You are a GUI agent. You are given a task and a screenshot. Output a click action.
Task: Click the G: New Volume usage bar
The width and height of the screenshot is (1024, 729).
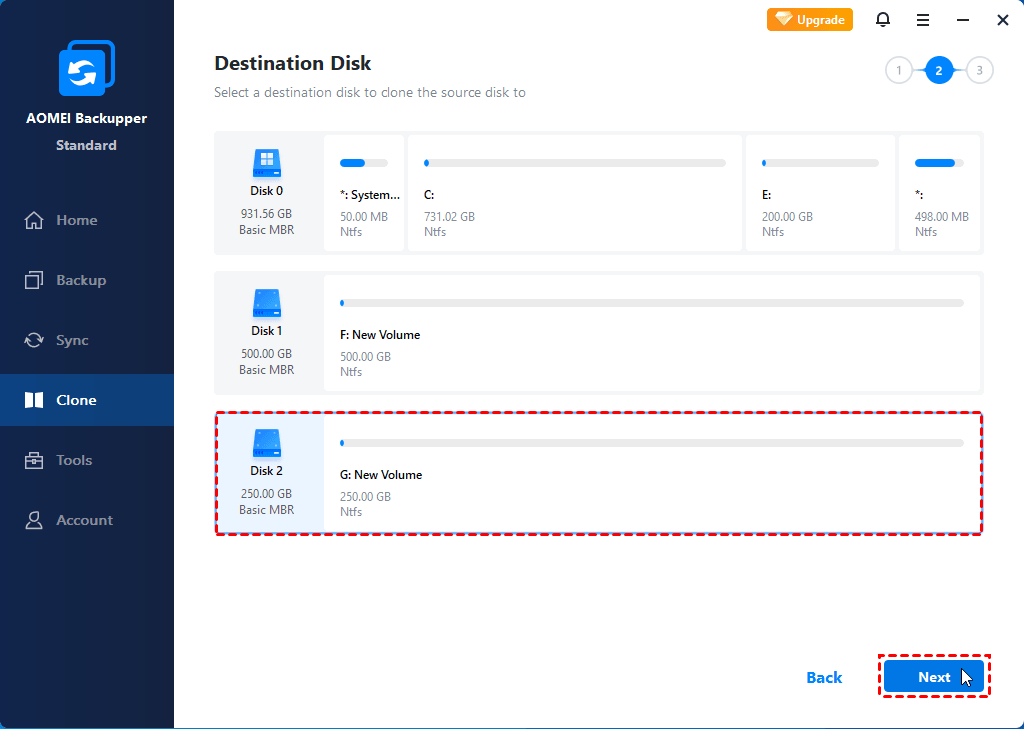pyautogui.click(x=652, y=443)
